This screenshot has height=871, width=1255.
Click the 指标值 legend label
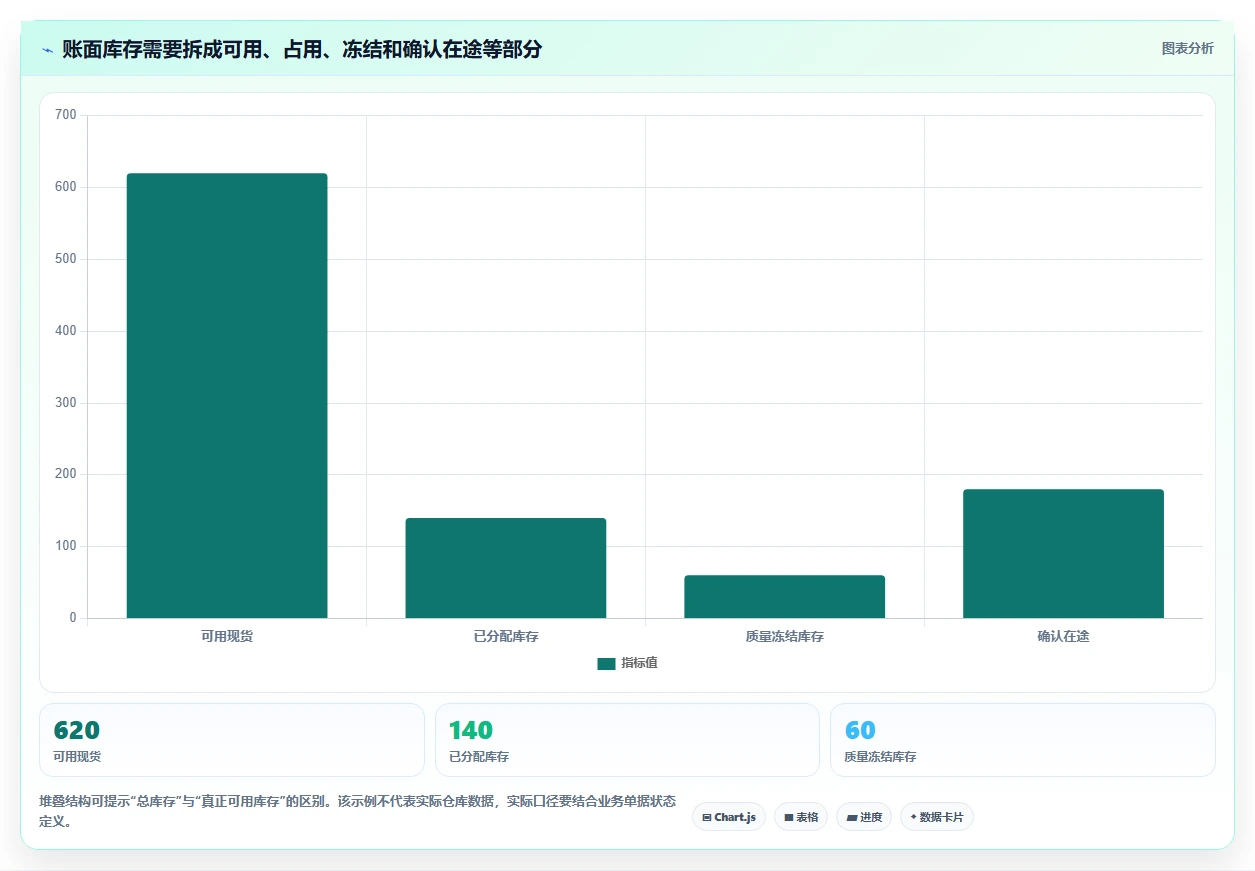(x=639, y=663)
